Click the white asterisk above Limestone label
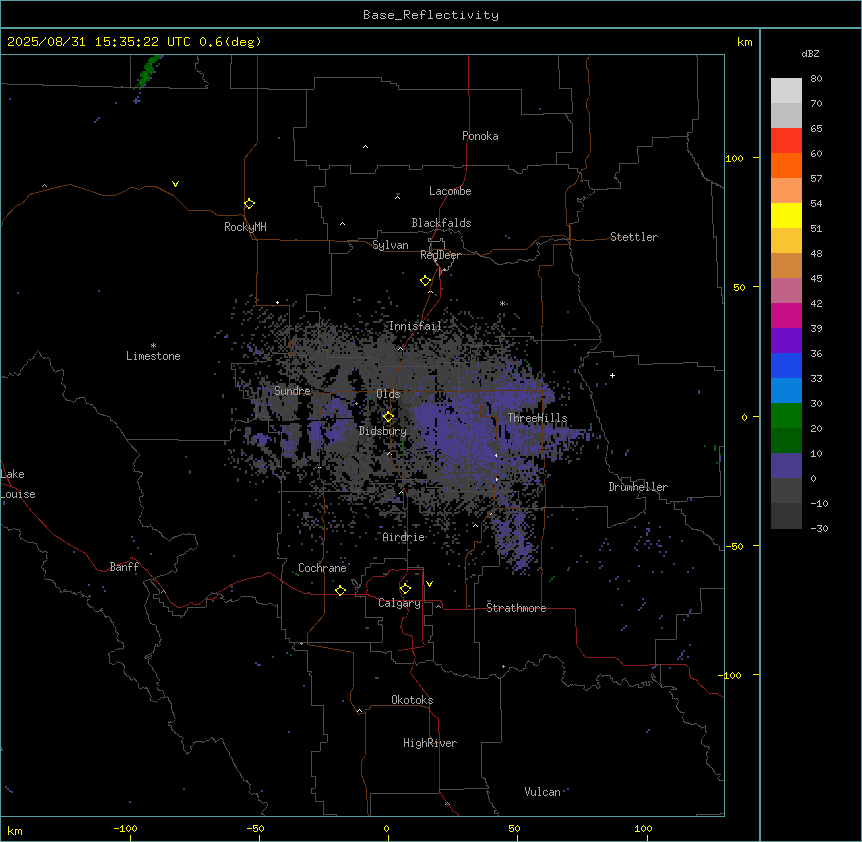Image resolution: width=862 pixels, height=842 pixels. tap(153, 345)
